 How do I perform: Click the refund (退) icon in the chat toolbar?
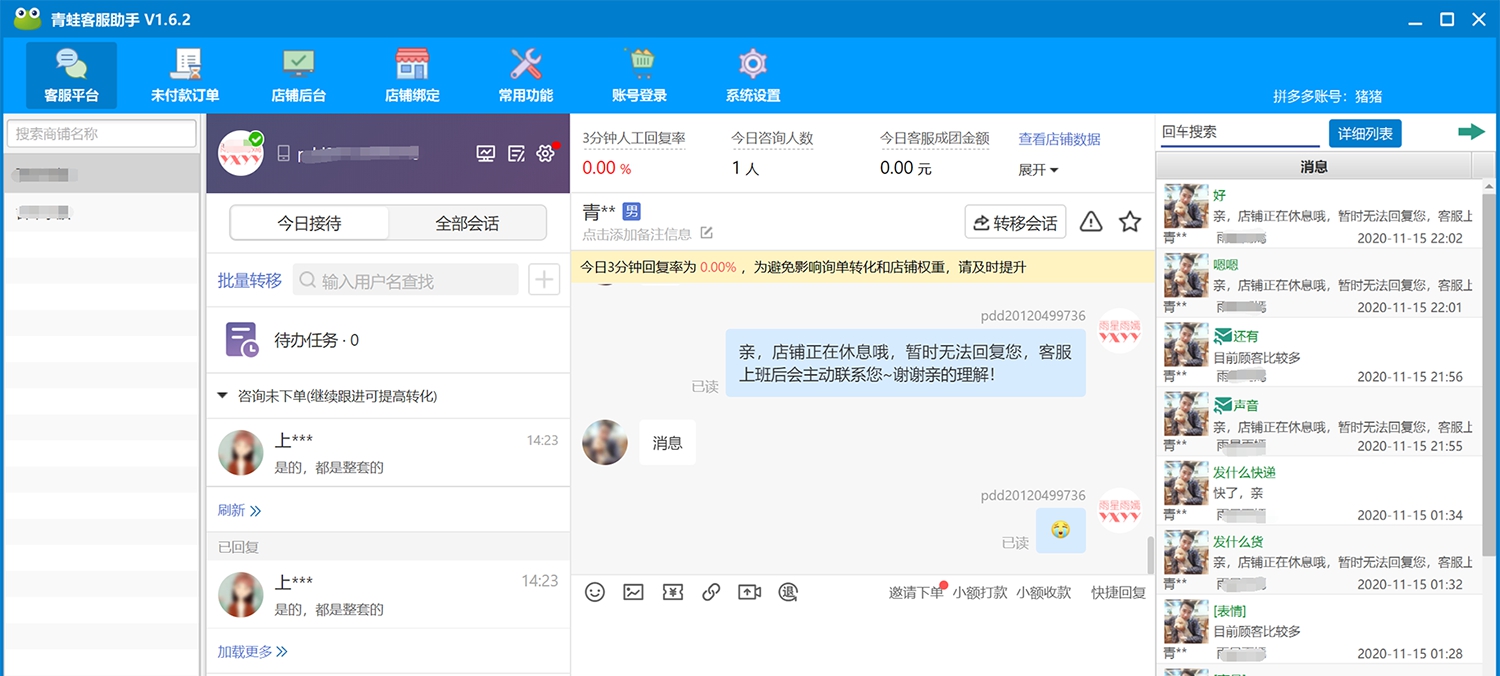(x=788, y=591)
